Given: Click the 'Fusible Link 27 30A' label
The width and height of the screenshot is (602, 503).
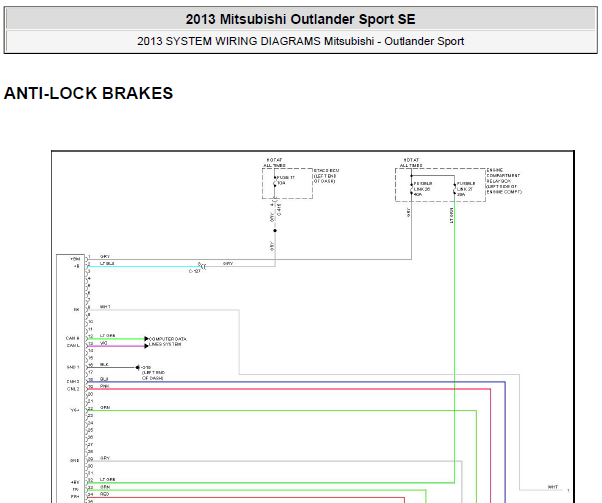Looking at the screenshot, I should click(x=466, y=189).
